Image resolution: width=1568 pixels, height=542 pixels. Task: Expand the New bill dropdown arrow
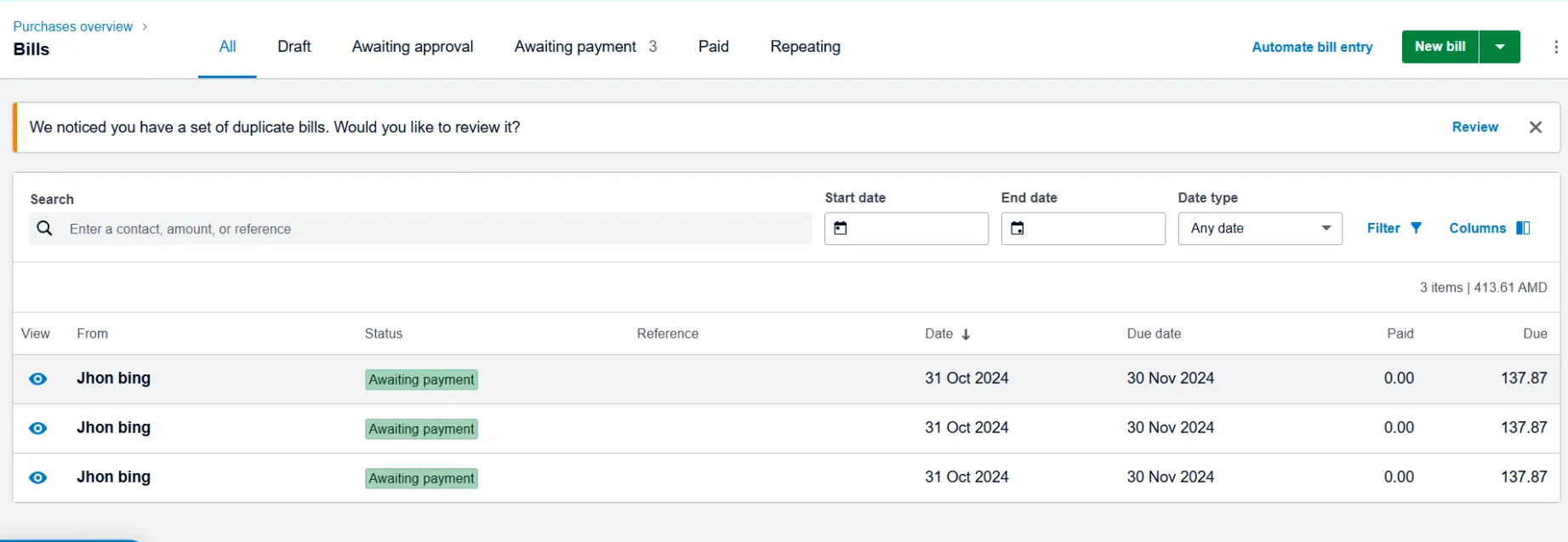1501,47
